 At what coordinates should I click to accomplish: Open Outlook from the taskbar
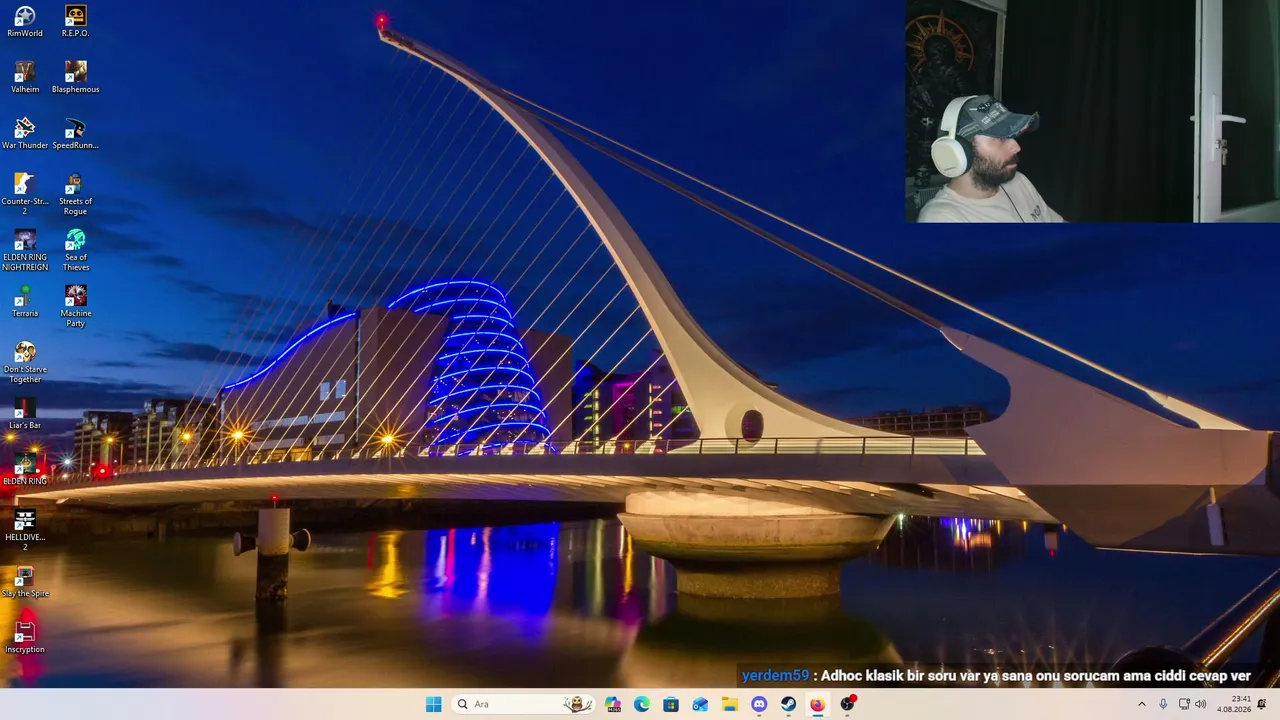[700, 704]
